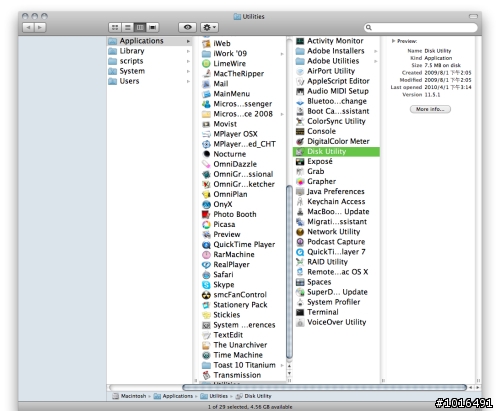Click the VoiceOver Utility icon
Viewport: 500px width, 411px height.
(300, 322)
